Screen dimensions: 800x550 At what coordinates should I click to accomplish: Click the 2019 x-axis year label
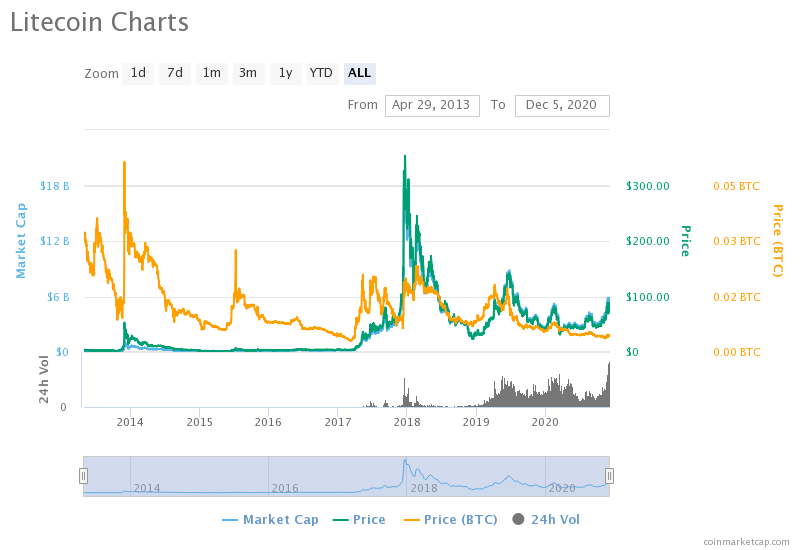coord(476,422)
